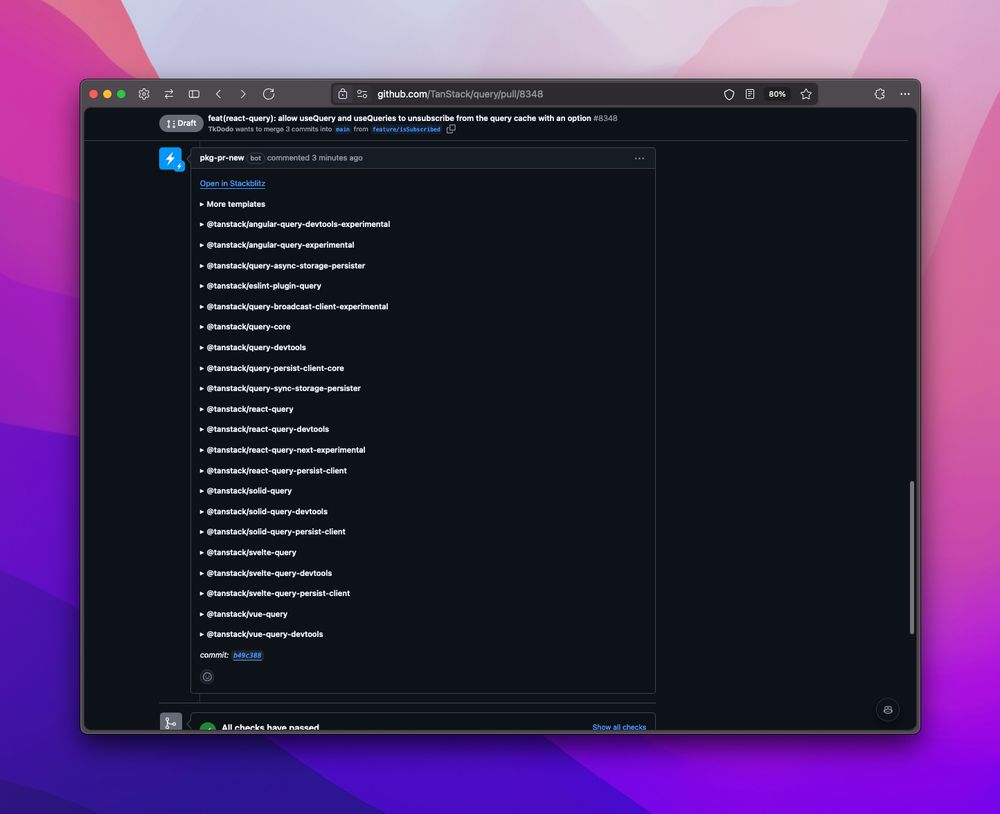1000x814 pixels.
Task: Expand @tanstack/query-broadcast-client-experimental
Action: pyautogui.click(x=293, y=306)
